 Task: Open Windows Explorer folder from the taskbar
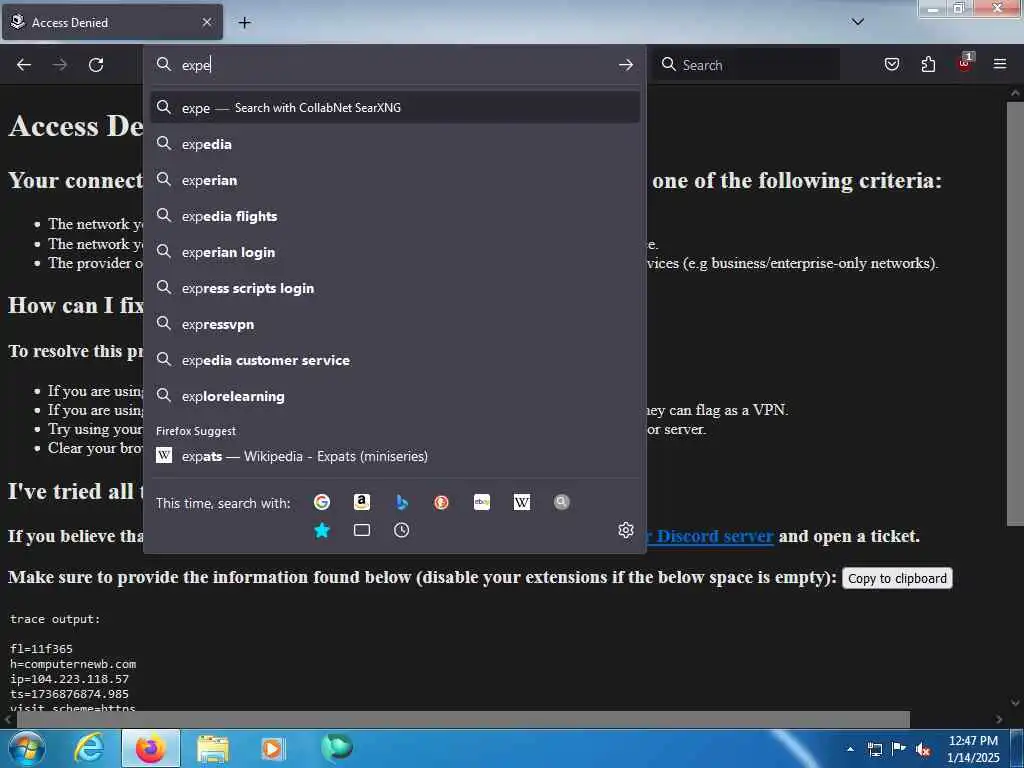[x=212, y=748]
